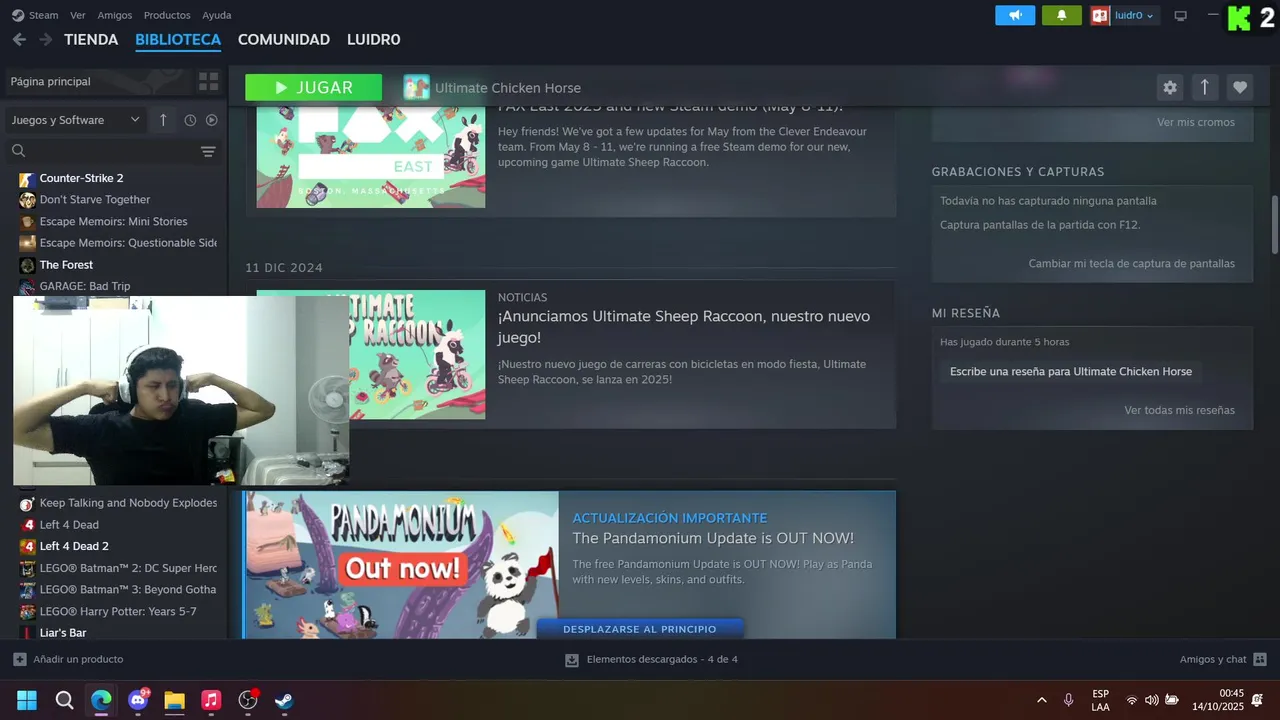The width and height of the screenshot is (1280, 720).
Task: Click the green JUGAR button
Action: tap(313, 87)
